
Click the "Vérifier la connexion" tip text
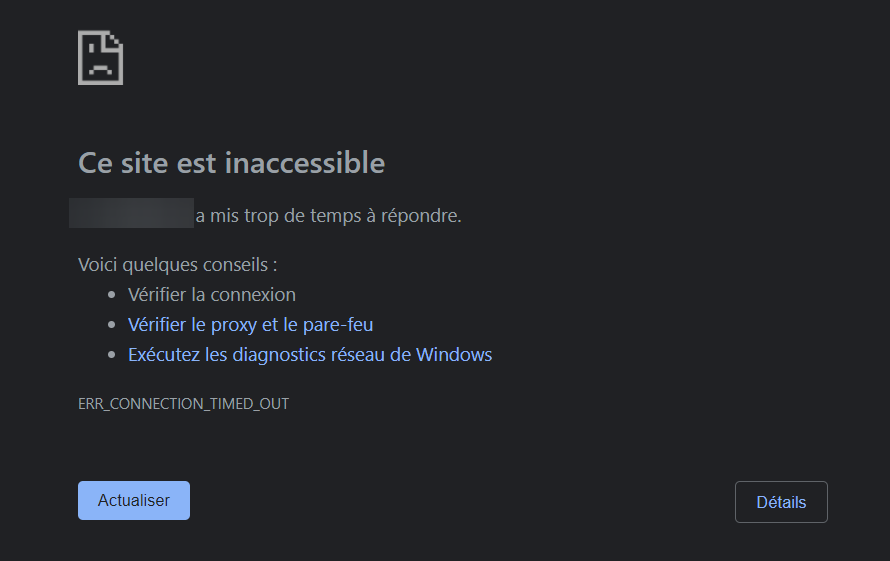(211, 295)
